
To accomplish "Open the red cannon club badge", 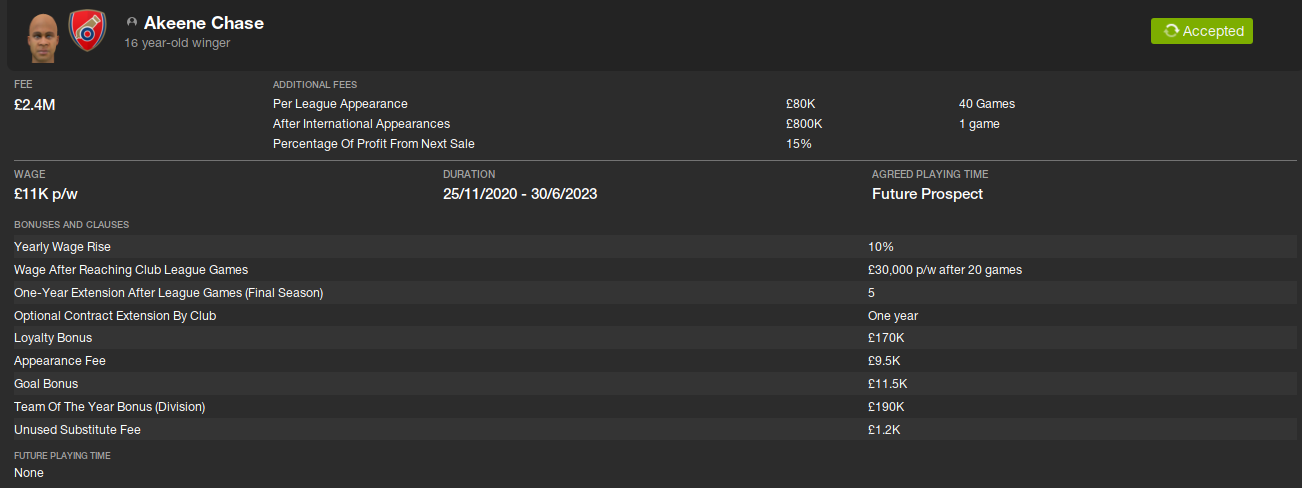I will click(x=87, y=32).
